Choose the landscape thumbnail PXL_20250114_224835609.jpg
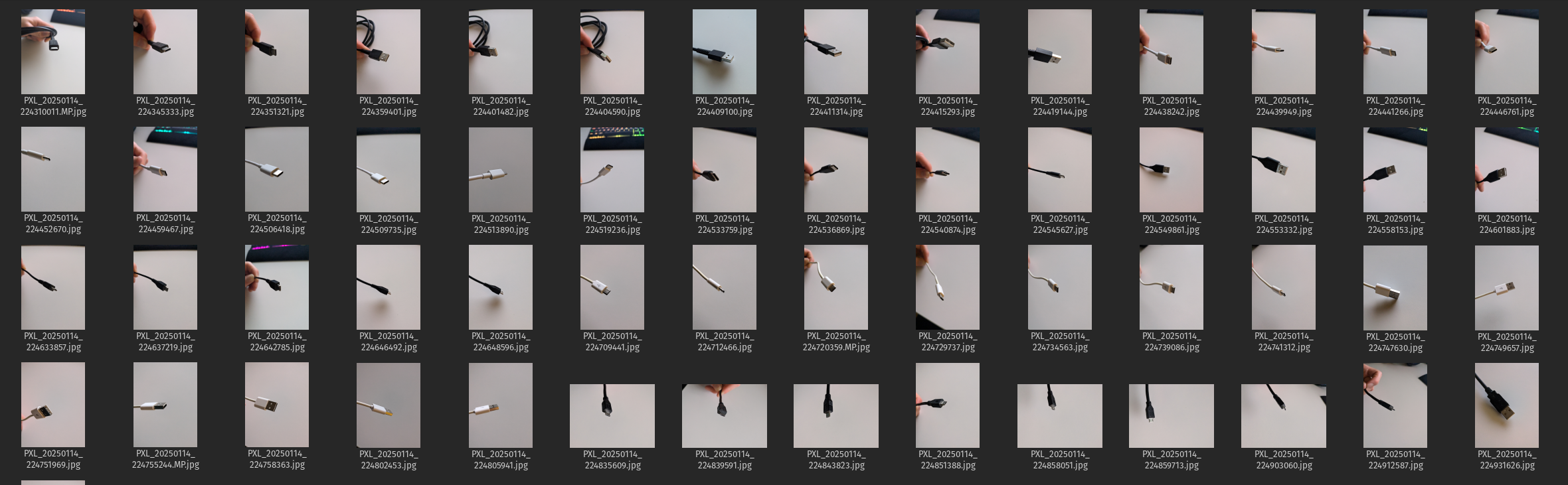This screenshot has width=1568, height=485. [x=612, y=416]
